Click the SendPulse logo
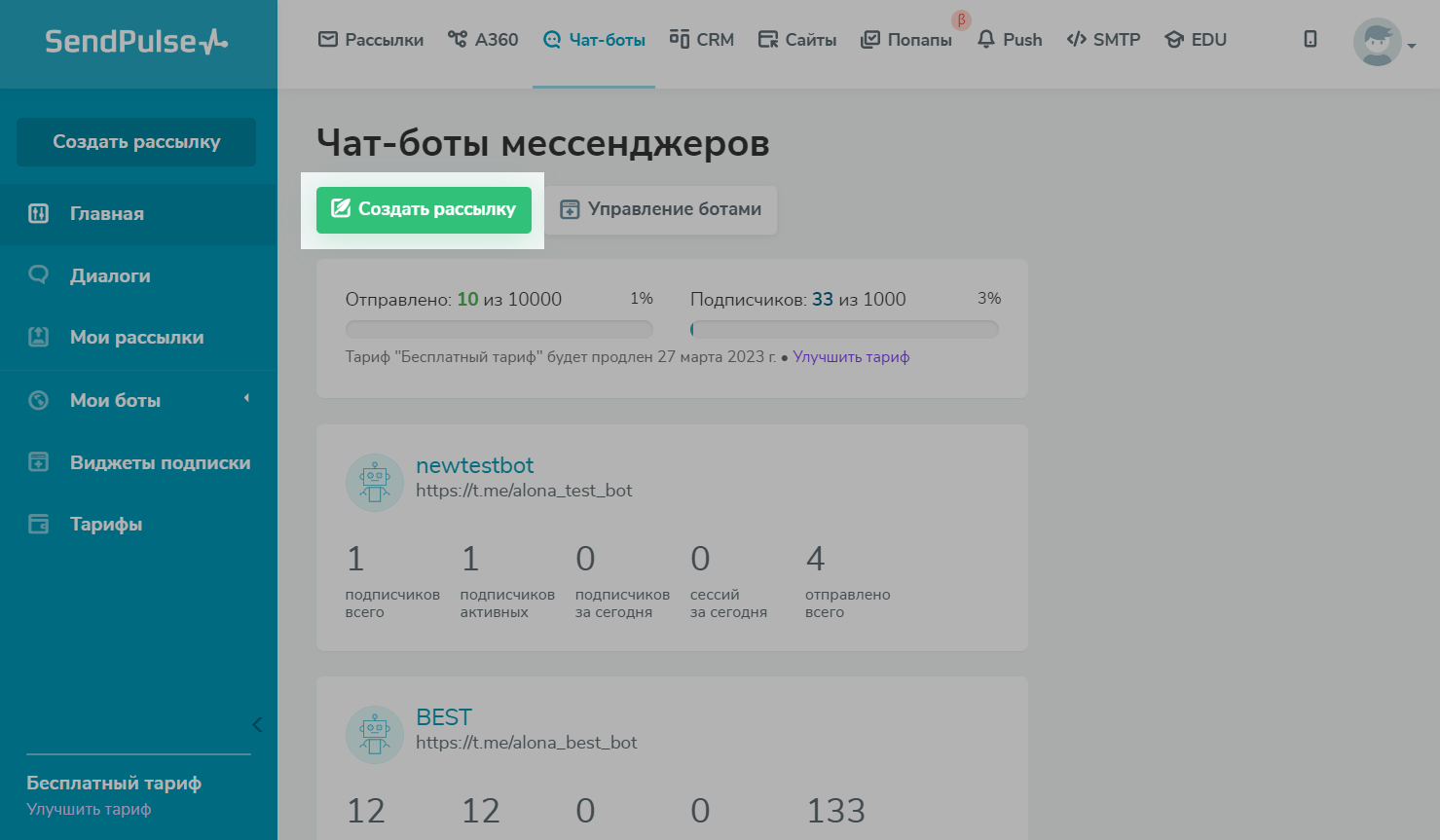The height and width of the screenshot is (840, 1440). point(136,42)
